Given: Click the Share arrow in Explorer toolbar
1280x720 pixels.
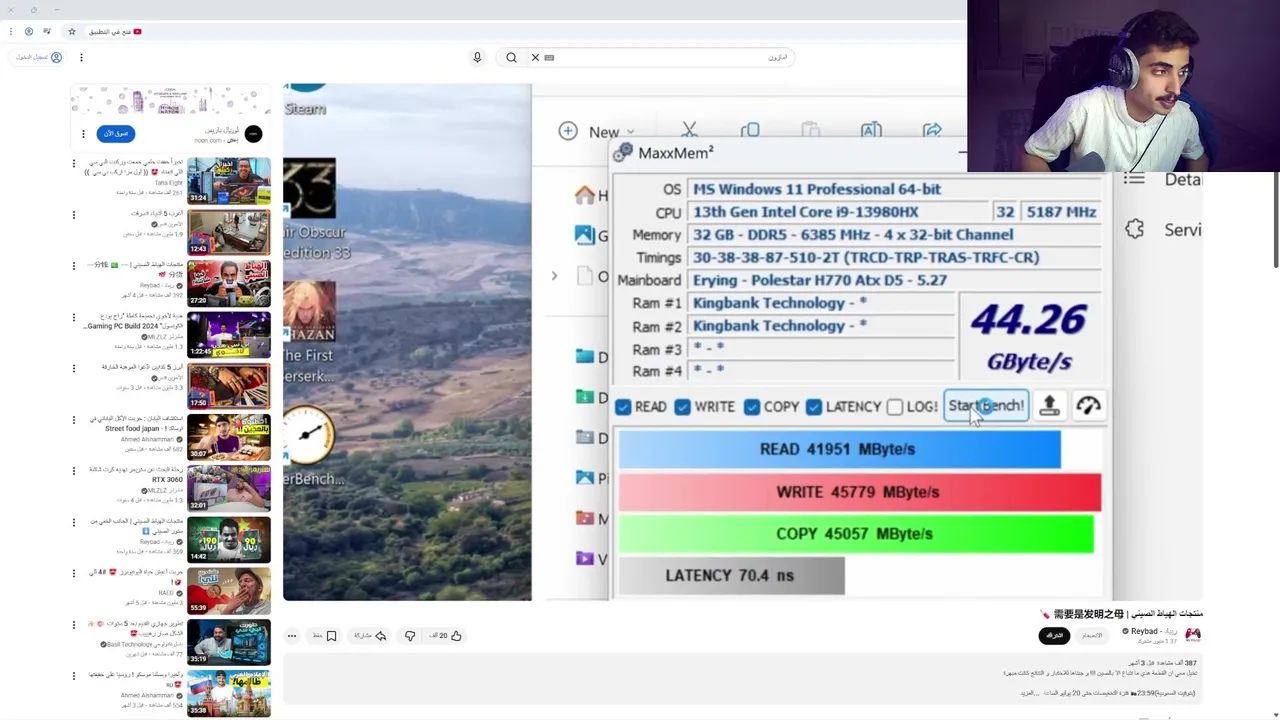Looking at the screenshot, I should coord(932,131).
